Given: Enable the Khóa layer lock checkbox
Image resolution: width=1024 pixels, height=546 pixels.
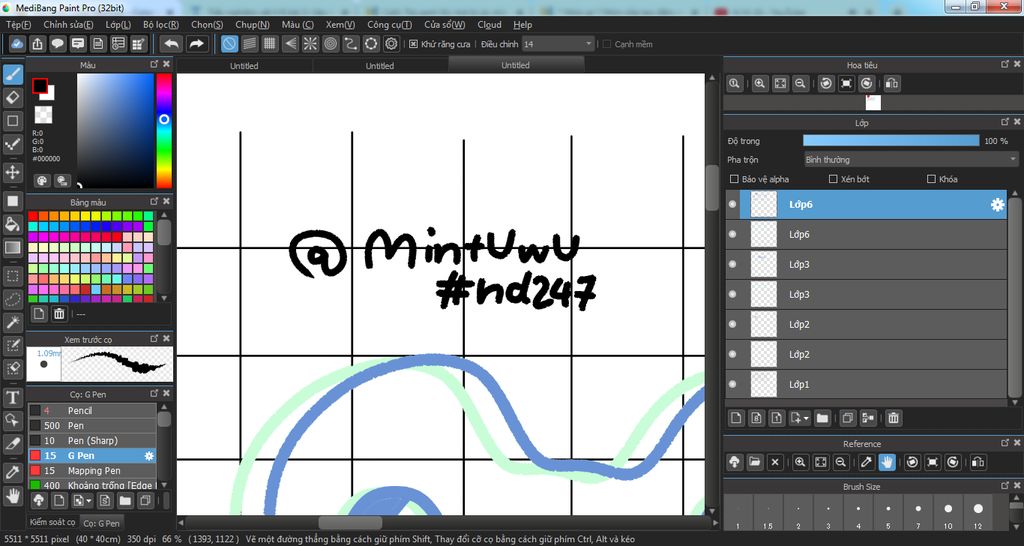Looking at the screenshot, I should click(931, 179).
